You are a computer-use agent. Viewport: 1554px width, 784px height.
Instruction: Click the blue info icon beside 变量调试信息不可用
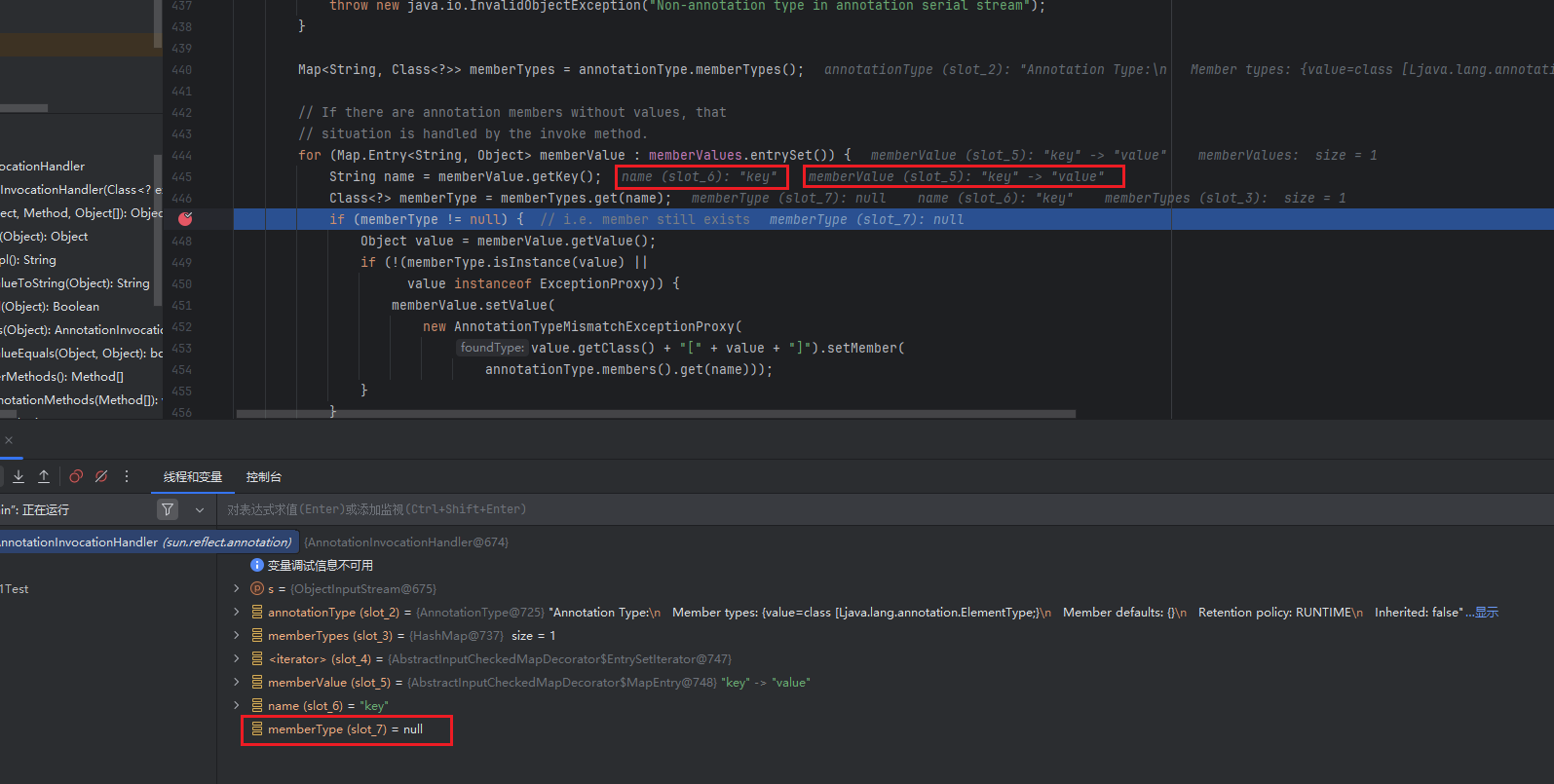tap(257, 565)
